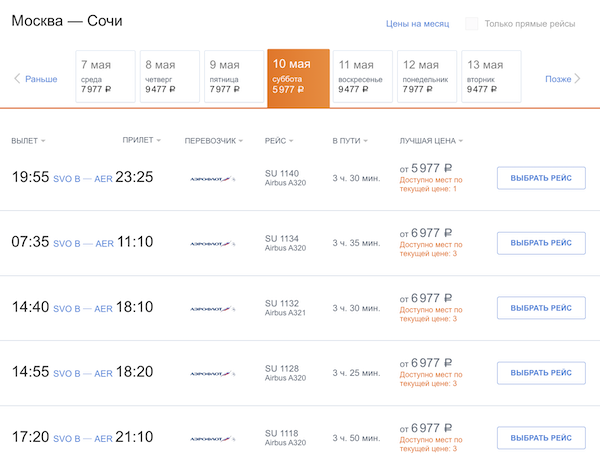Click Aeroflot logo on SU 1132 row
The image size is (600, 469).
(x=212, y=308)
